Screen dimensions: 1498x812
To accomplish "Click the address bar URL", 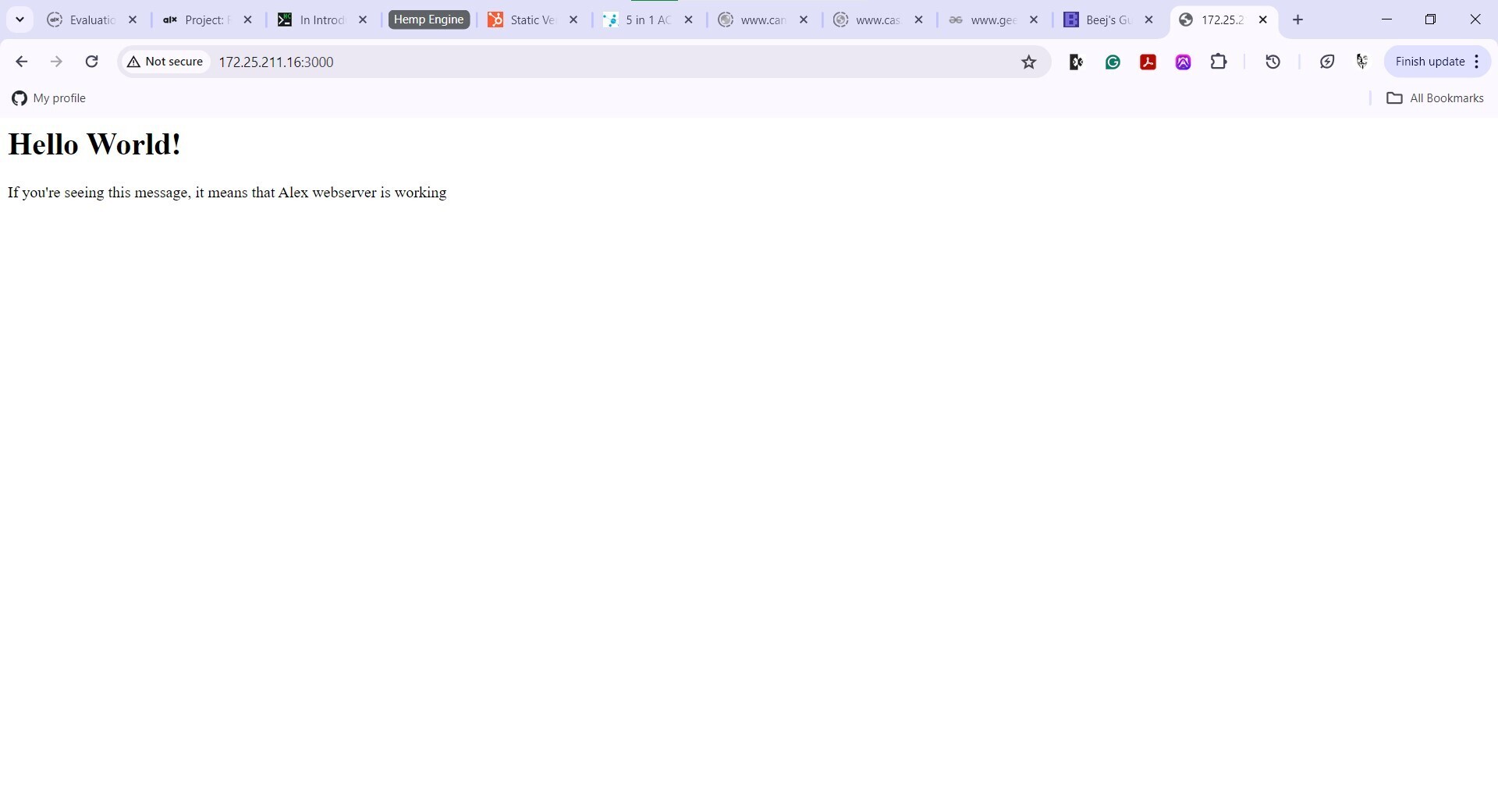I will pyautogui.click(x=277, y=62).
